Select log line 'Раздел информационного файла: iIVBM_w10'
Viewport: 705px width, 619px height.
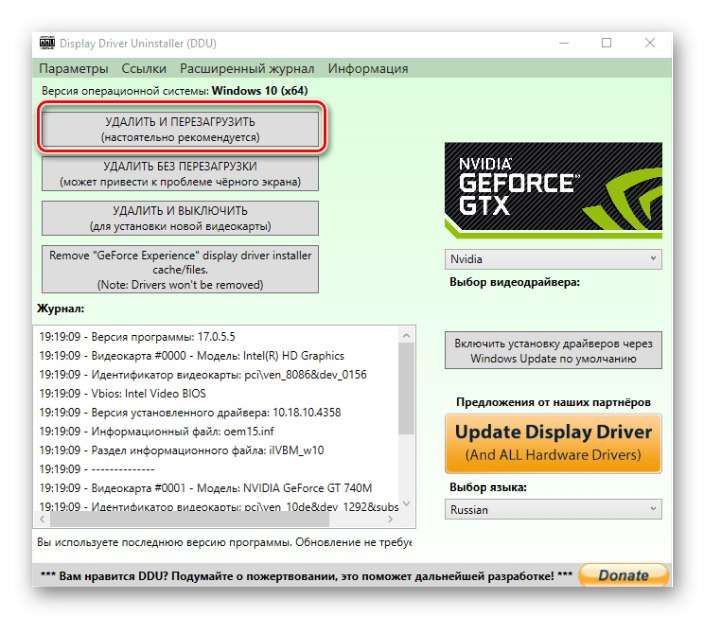point(182,450)
